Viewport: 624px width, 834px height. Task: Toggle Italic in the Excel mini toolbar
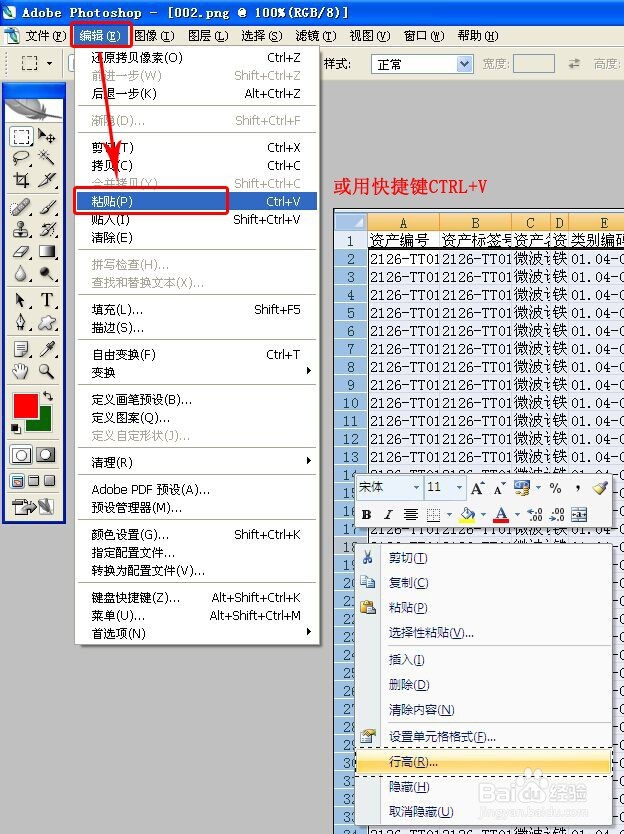[388, 514]
